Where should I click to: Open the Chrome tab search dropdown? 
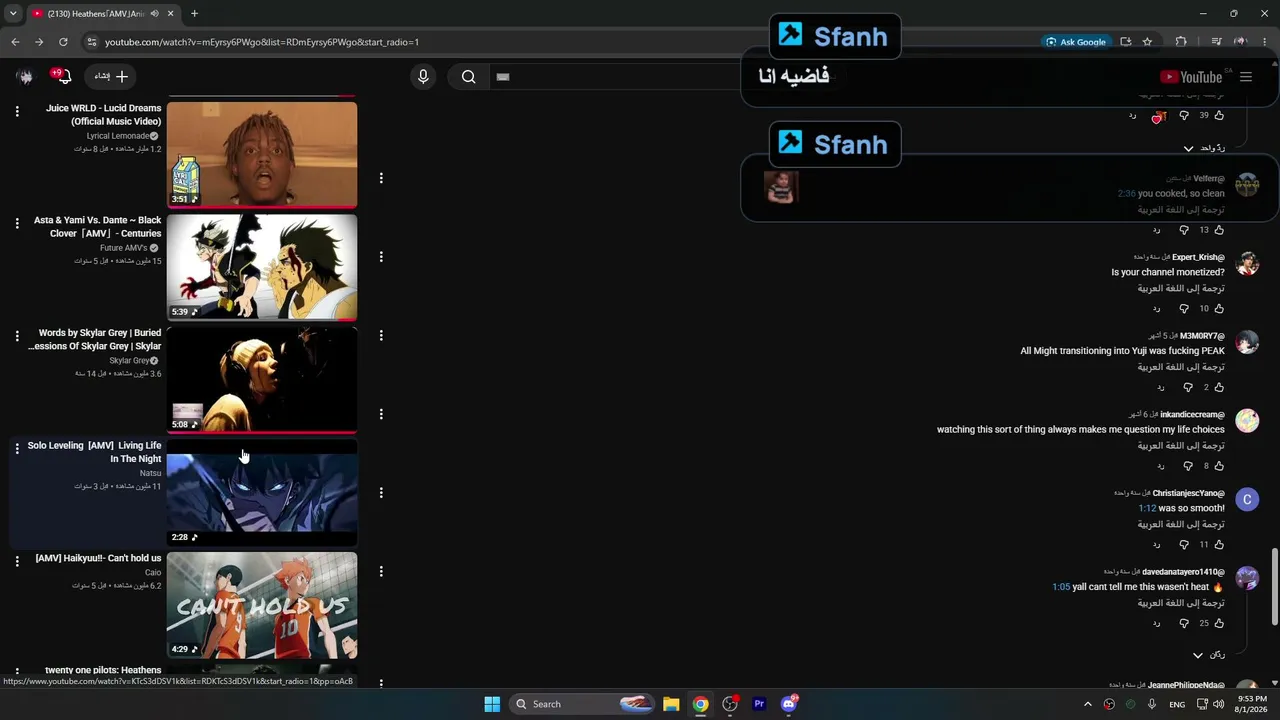tap(13, 14)
